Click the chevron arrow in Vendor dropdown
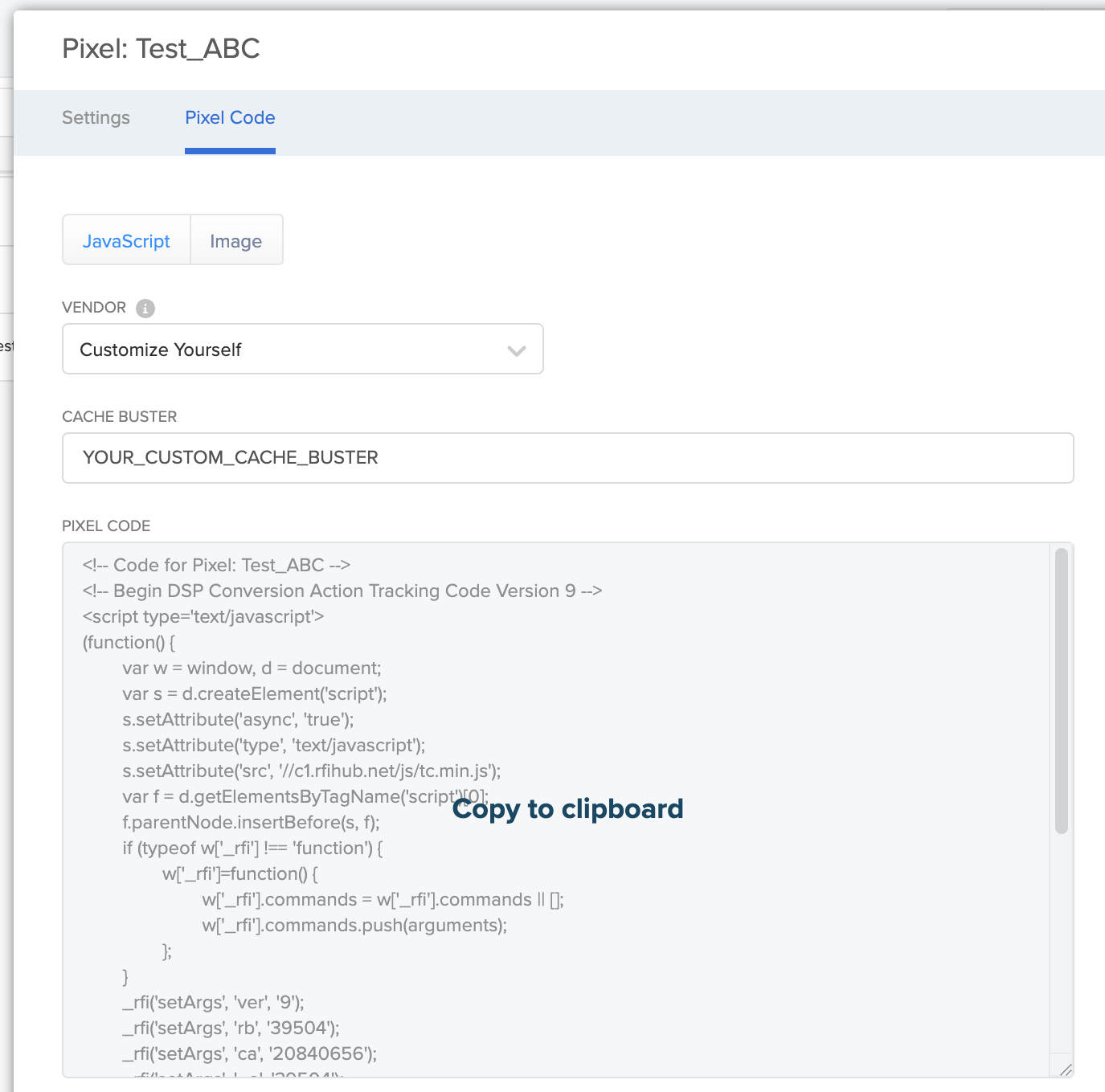1105x1092 pixels. click(517, 350)
